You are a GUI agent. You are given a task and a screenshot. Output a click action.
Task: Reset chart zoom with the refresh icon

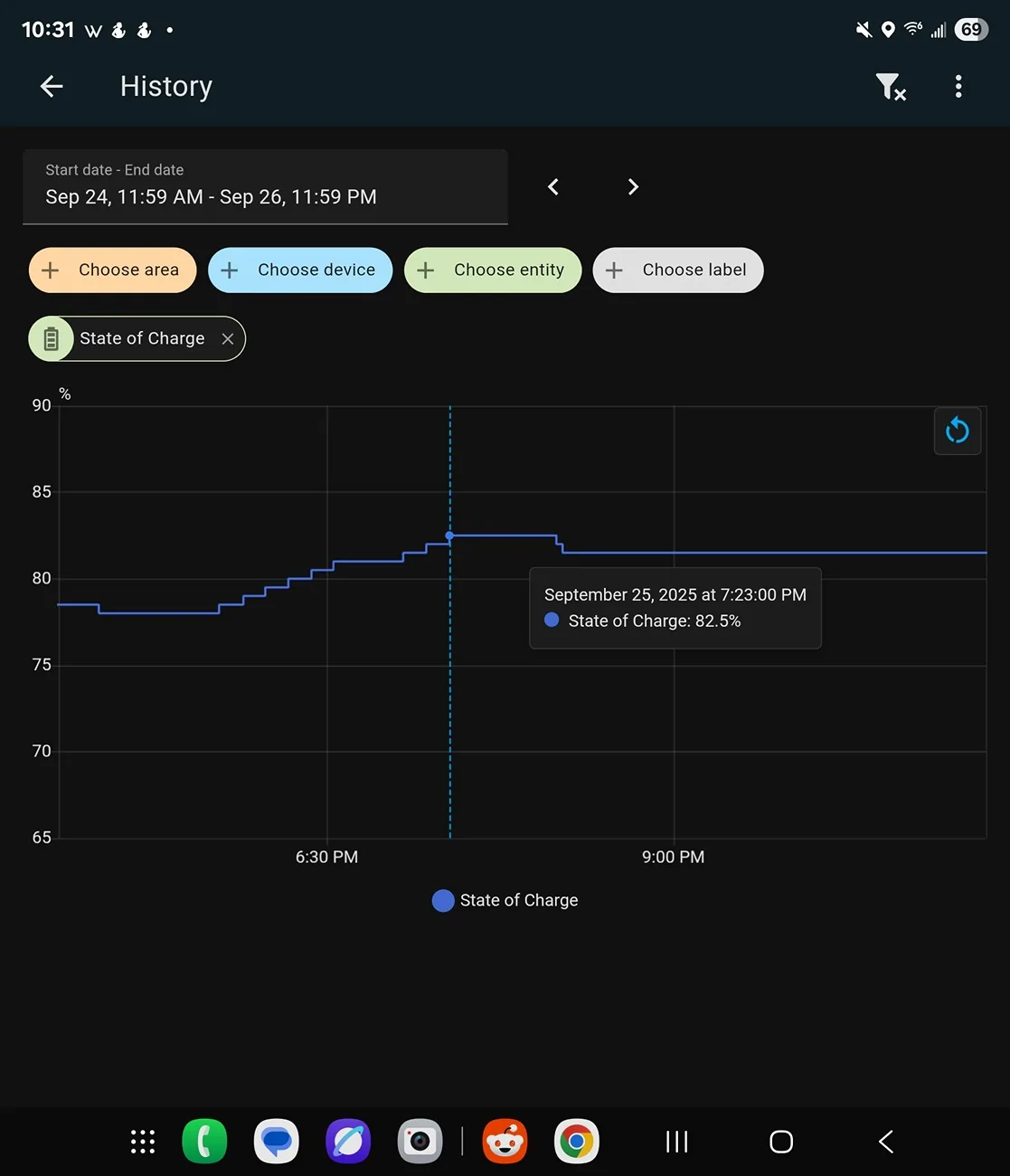point(957,431)
